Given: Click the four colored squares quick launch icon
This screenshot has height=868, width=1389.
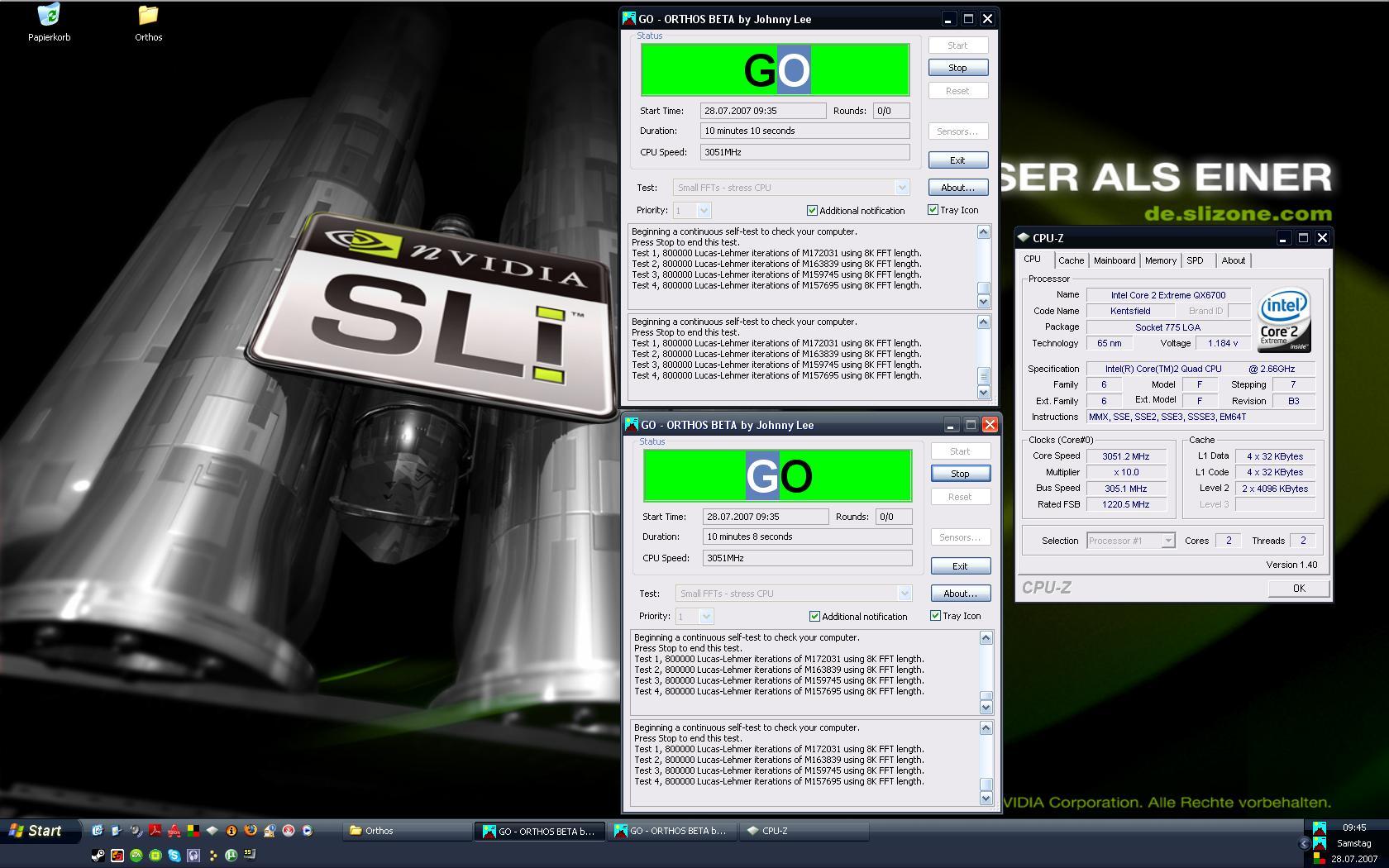Looking at the screenshot, I should point(193,830).
